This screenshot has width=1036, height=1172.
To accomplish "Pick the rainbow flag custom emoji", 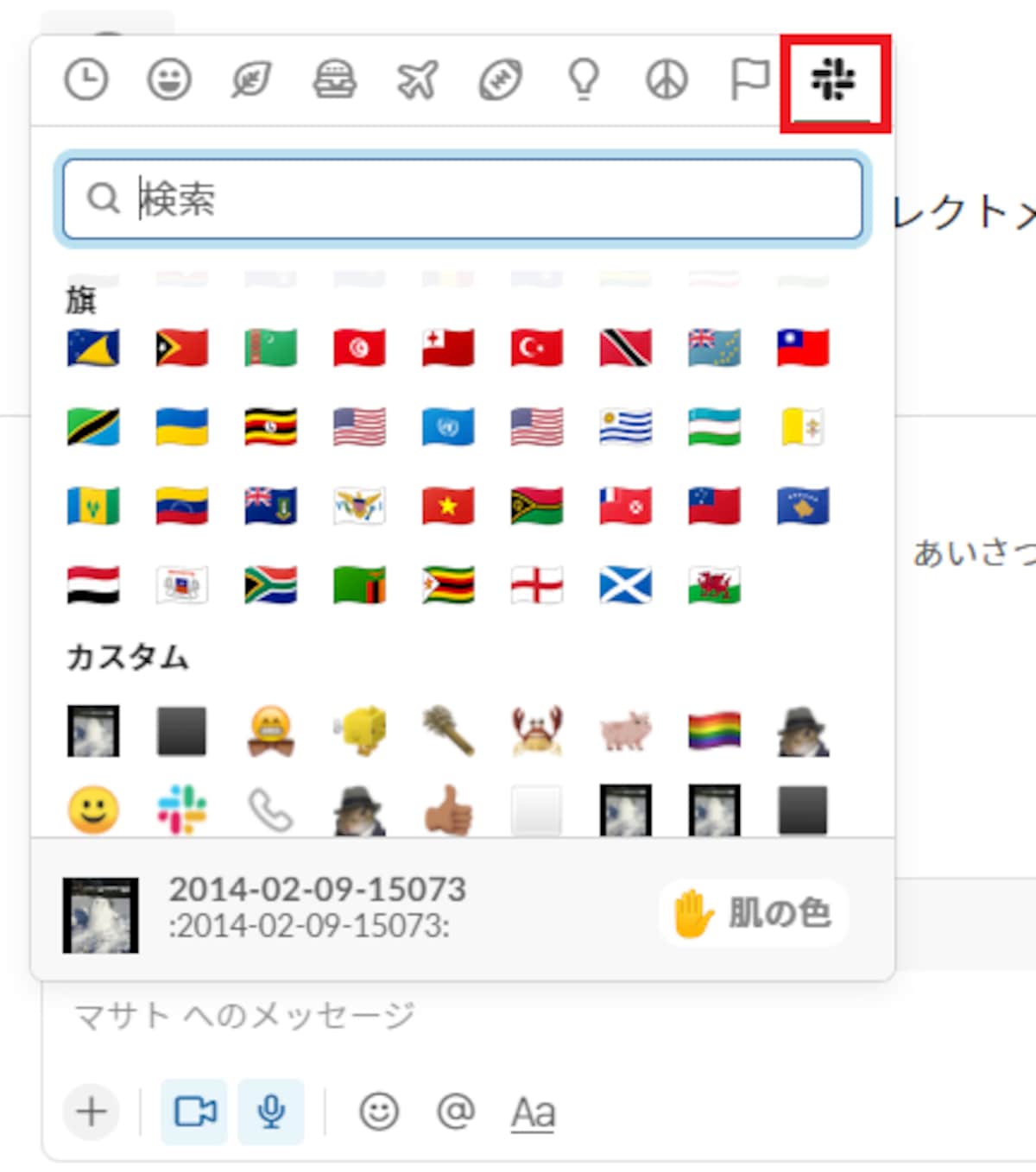I will point(714,730).
